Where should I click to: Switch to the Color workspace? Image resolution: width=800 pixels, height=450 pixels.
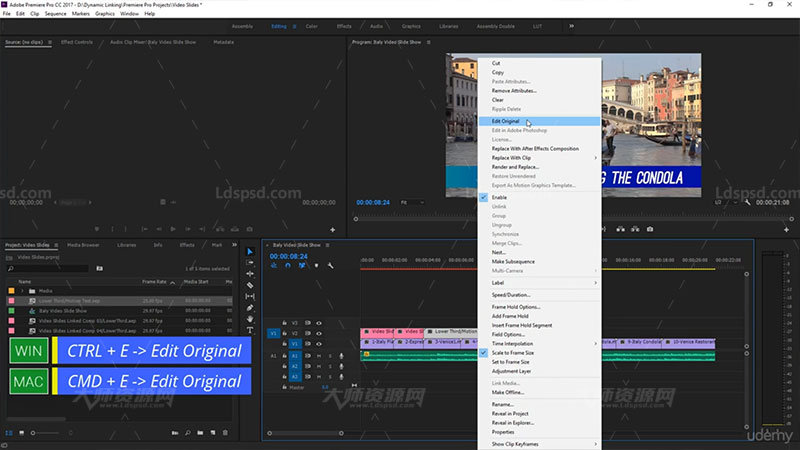coord(311,26)
